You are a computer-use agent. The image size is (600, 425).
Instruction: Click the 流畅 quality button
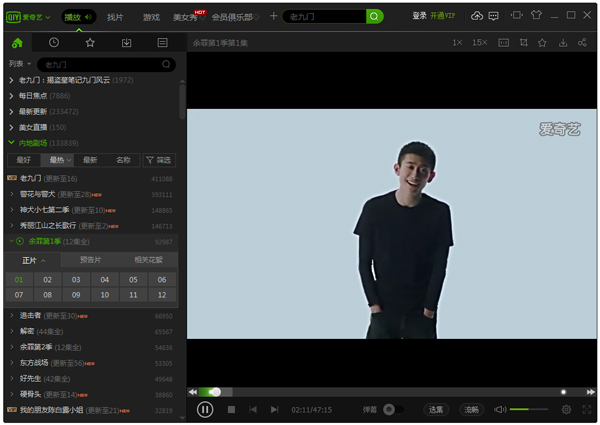[471, 410]
